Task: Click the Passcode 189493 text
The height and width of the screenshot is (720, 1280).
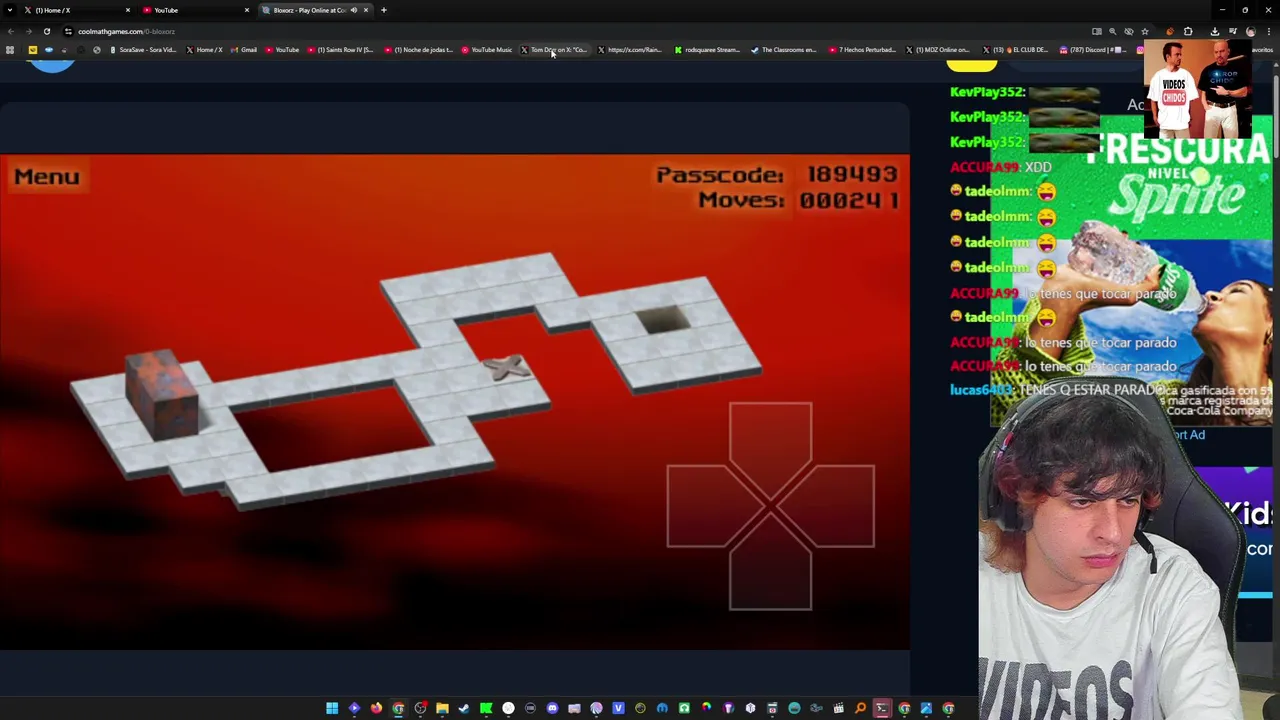Action: (x=777, y=175)
